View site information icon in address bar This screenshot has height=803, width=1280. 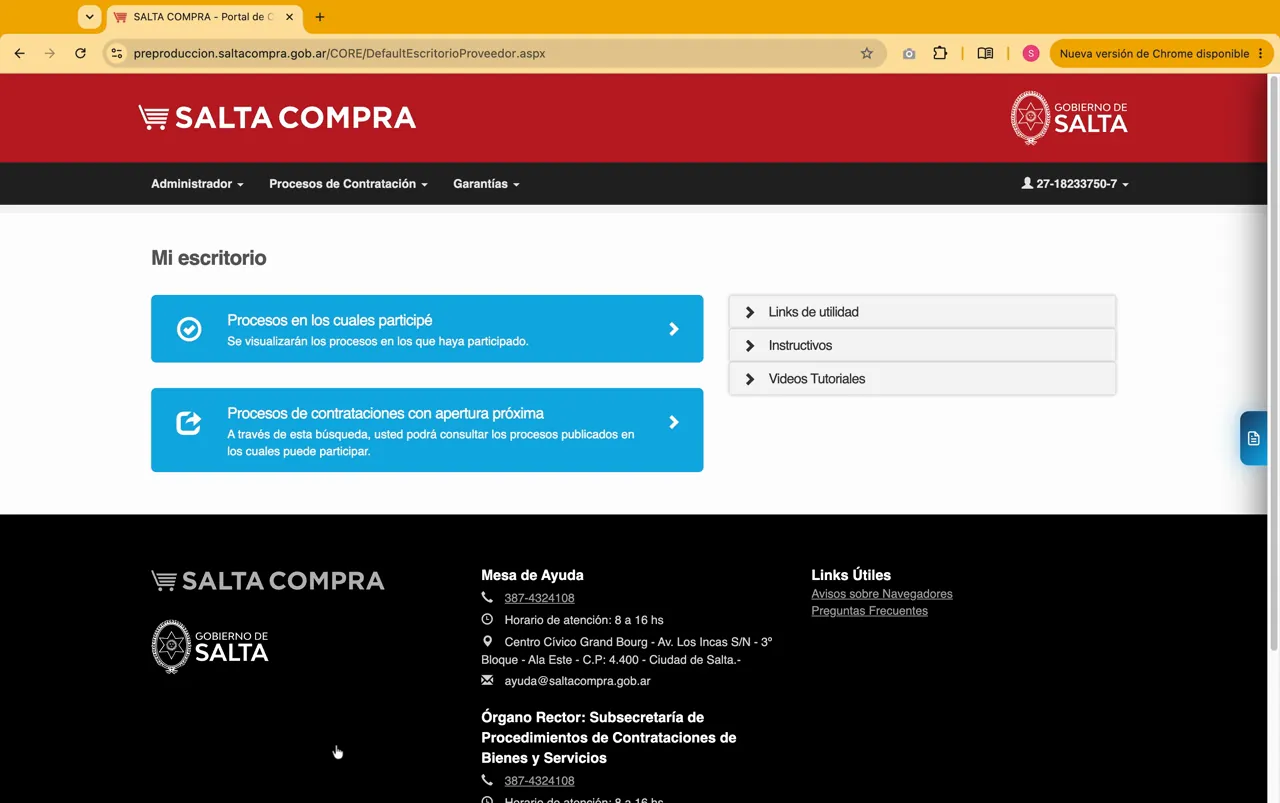[116, 53]
